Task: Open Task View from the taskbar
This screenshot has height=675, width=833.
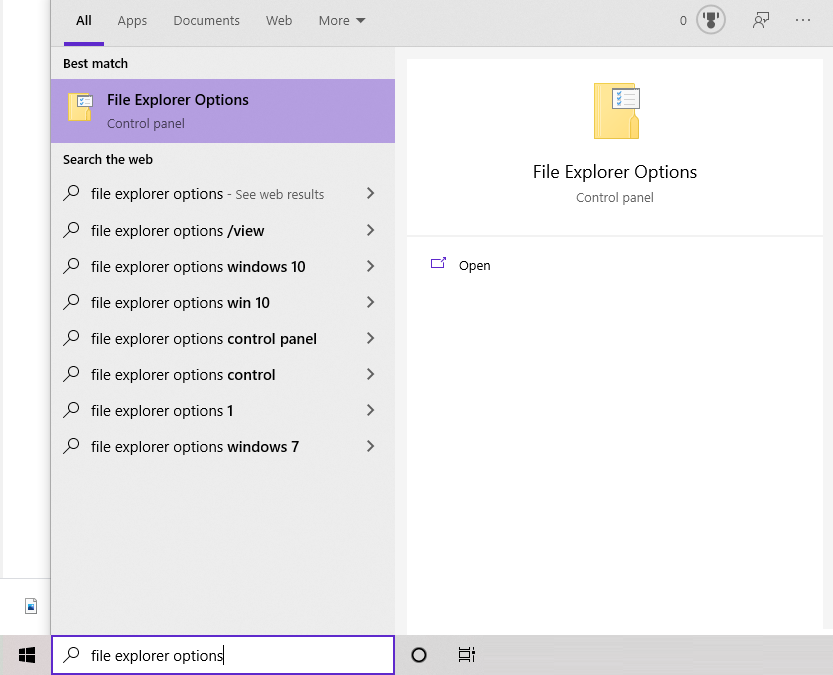Action: pos(466,655)
